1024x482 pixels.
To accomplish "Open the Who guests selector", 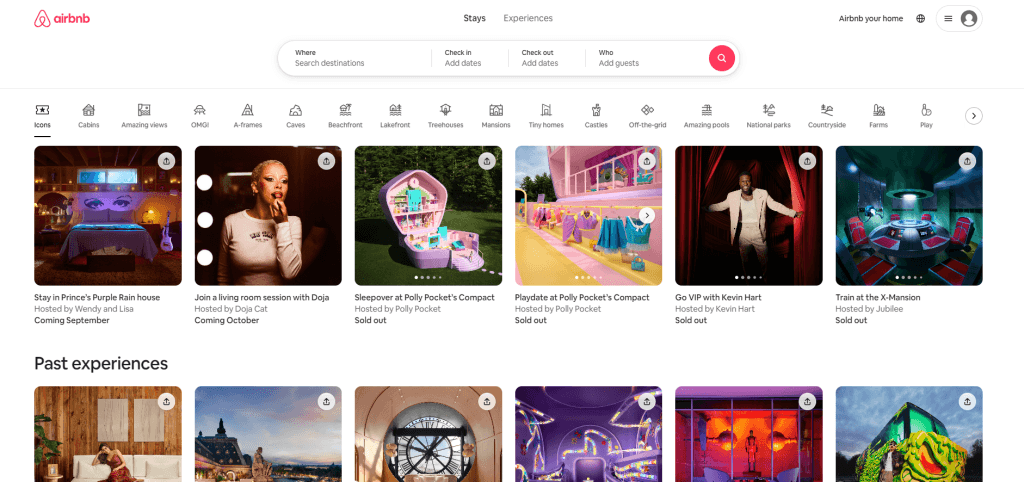I will pyautogui.click(x=647, y=58).
